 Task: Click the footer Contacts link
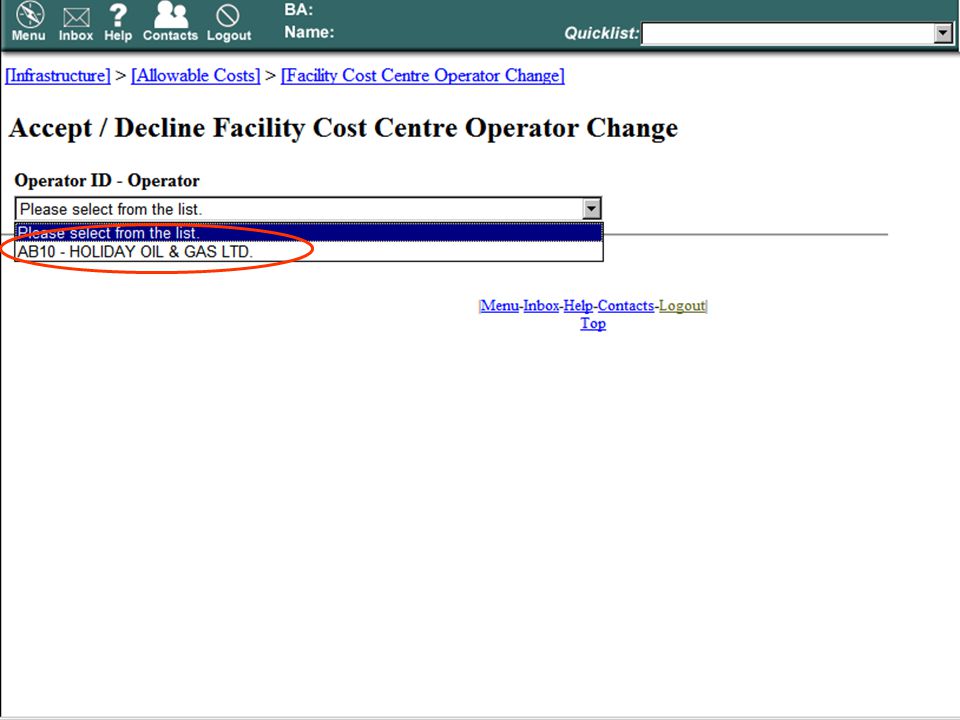[626, 306]
